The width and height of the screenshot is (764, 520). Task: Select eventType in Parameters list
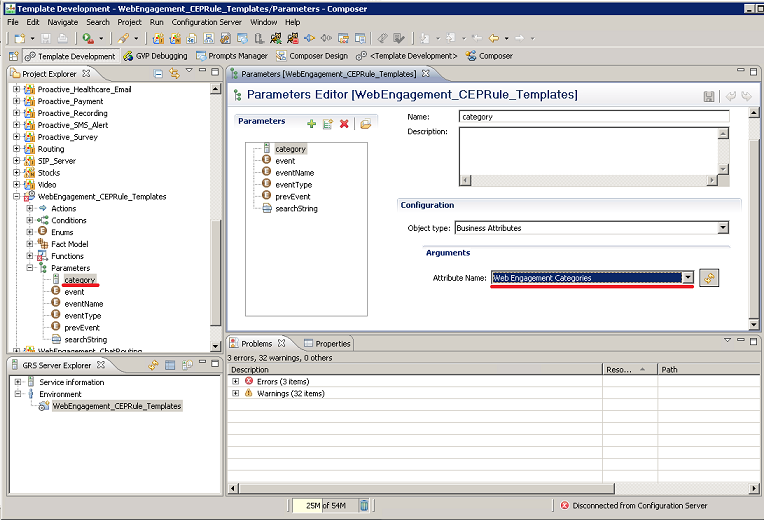pos(293,185)
